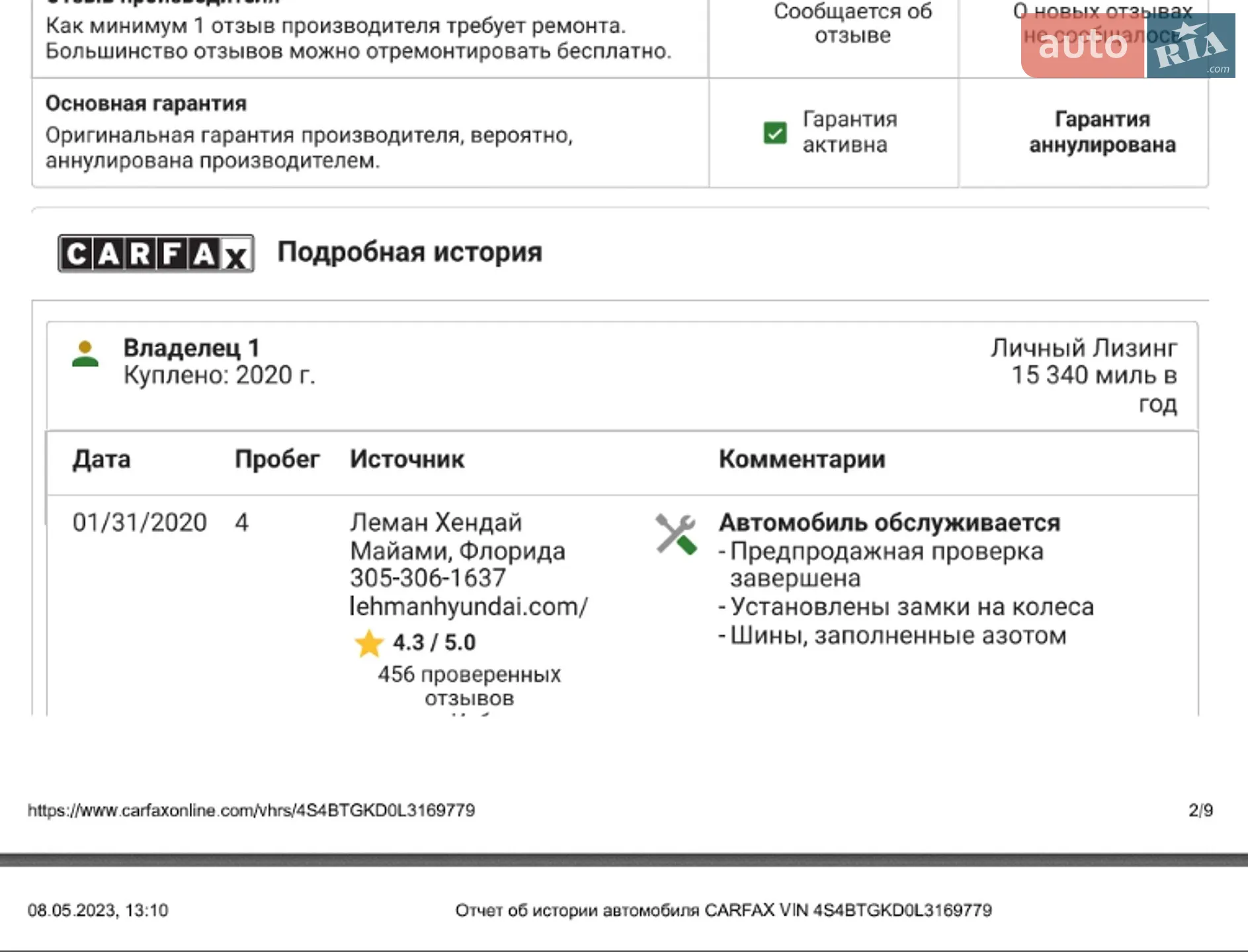Click the 456 проверенных отзывов text
1248x952 pixels.
coord(469,686)
